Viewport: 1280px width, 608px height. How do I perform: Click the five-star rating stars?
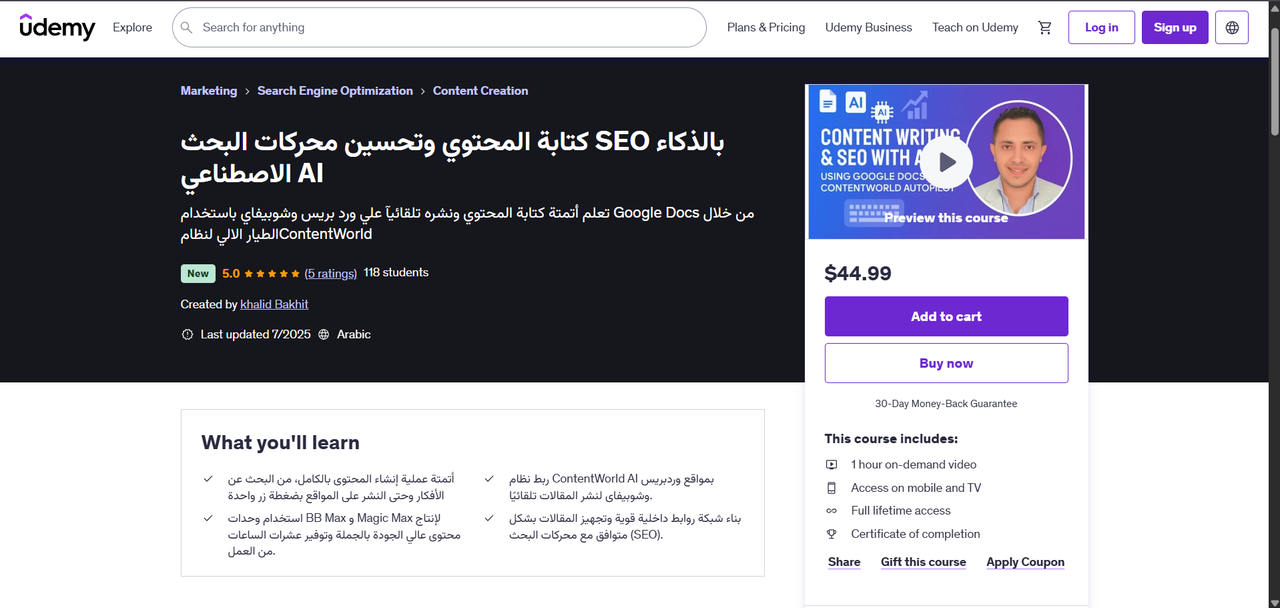point(272,273)
